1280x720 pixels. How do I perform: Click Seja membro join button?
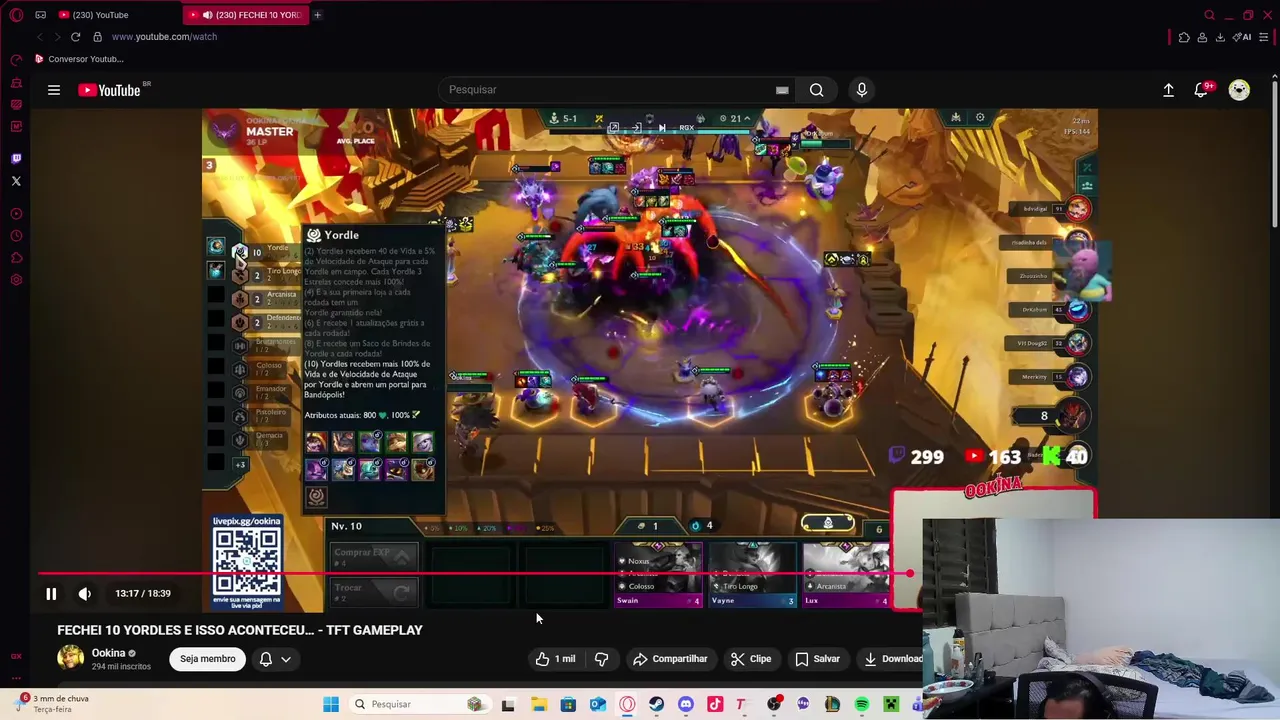click(x=208, y=659)
